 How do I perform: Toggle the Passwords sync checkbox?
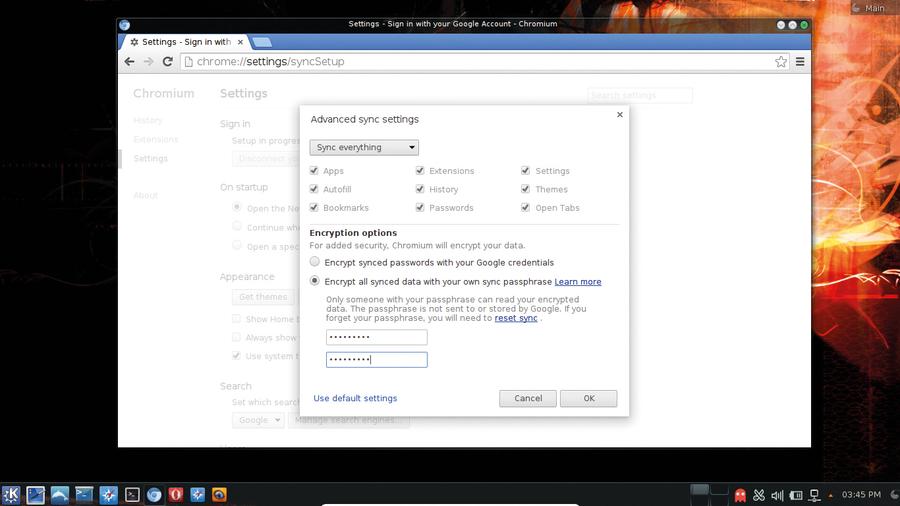click(x=420, y=208)
